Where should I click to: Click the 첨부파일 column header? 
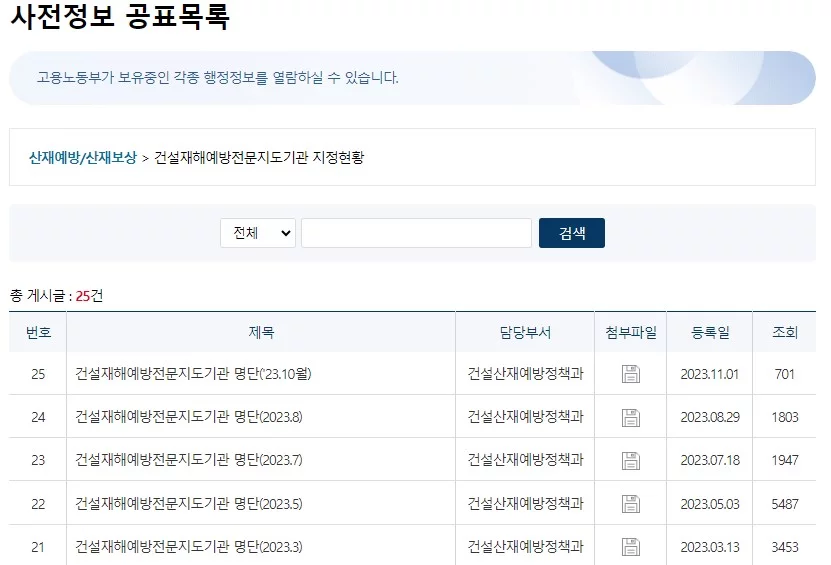tap(631, 332)
